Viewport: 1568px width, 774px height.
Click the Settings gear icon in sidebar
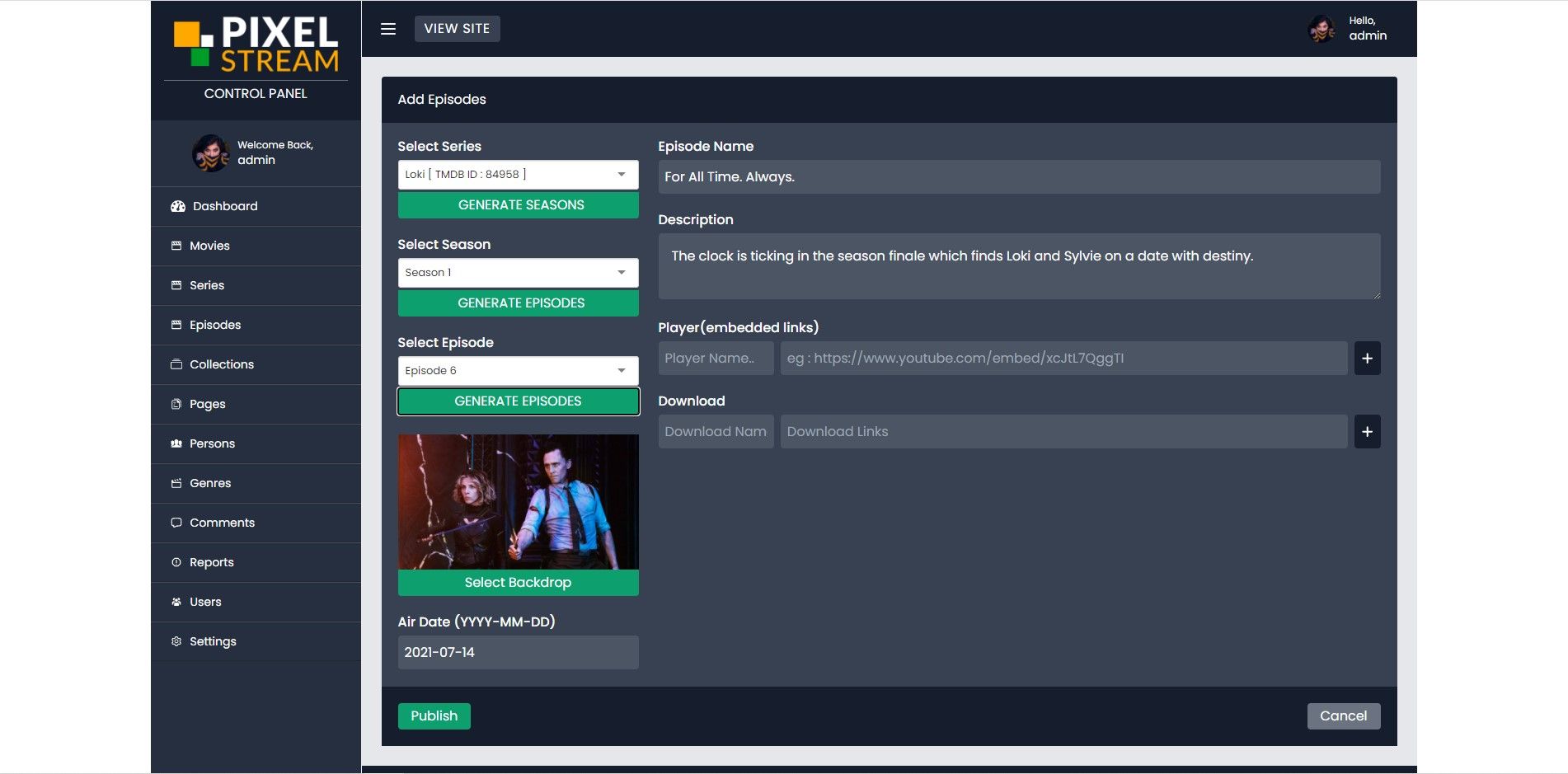point(176,641)
